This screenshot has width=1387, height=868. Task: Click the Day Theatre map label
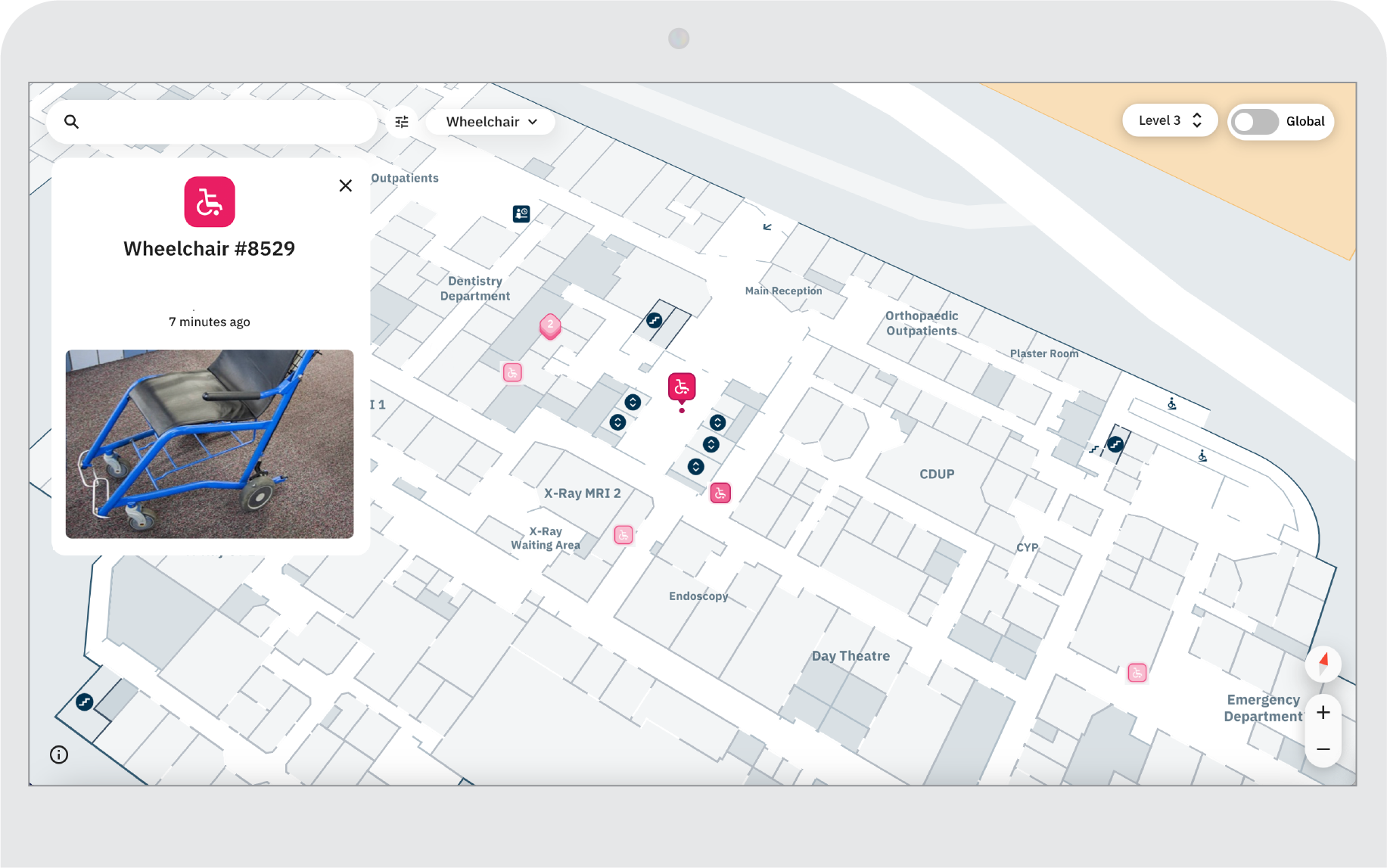(851, 656)
